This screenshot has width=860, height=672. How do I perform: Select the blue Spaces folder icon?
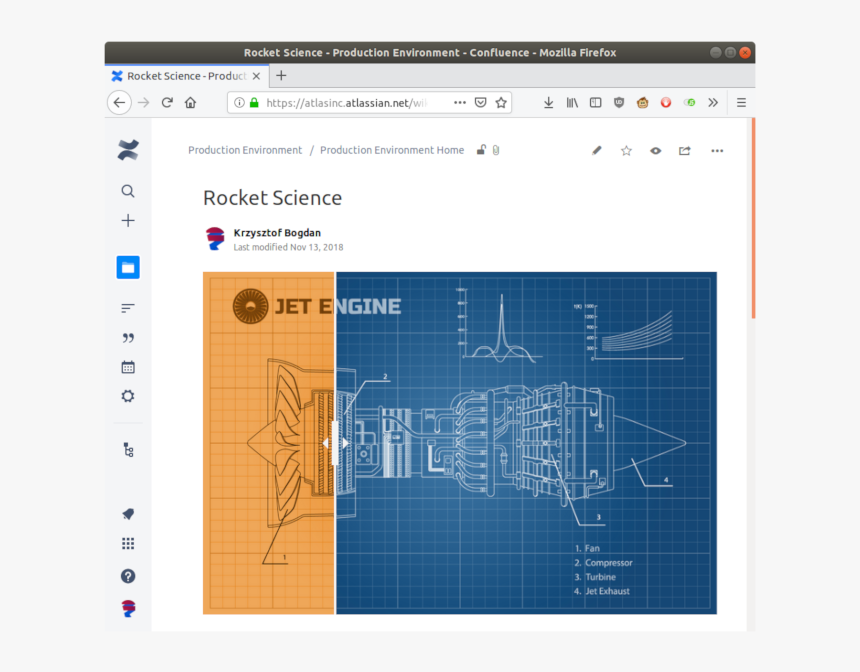click(128, 267)
